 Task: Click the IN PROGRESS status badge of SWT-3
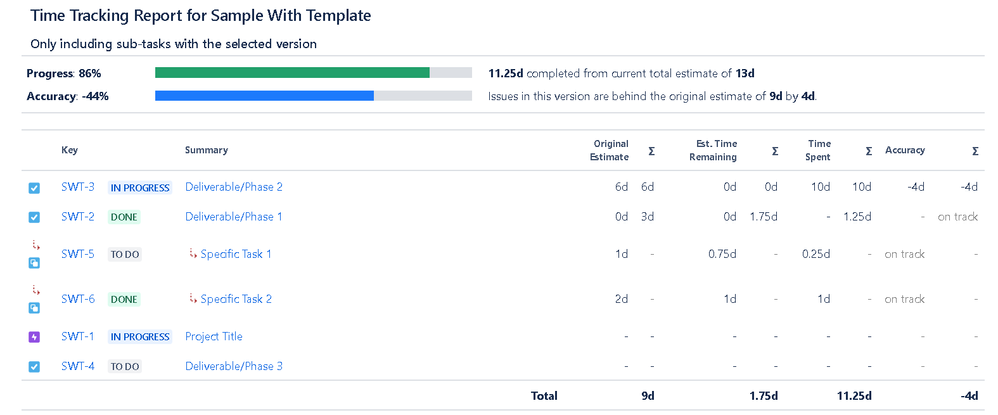140,188
